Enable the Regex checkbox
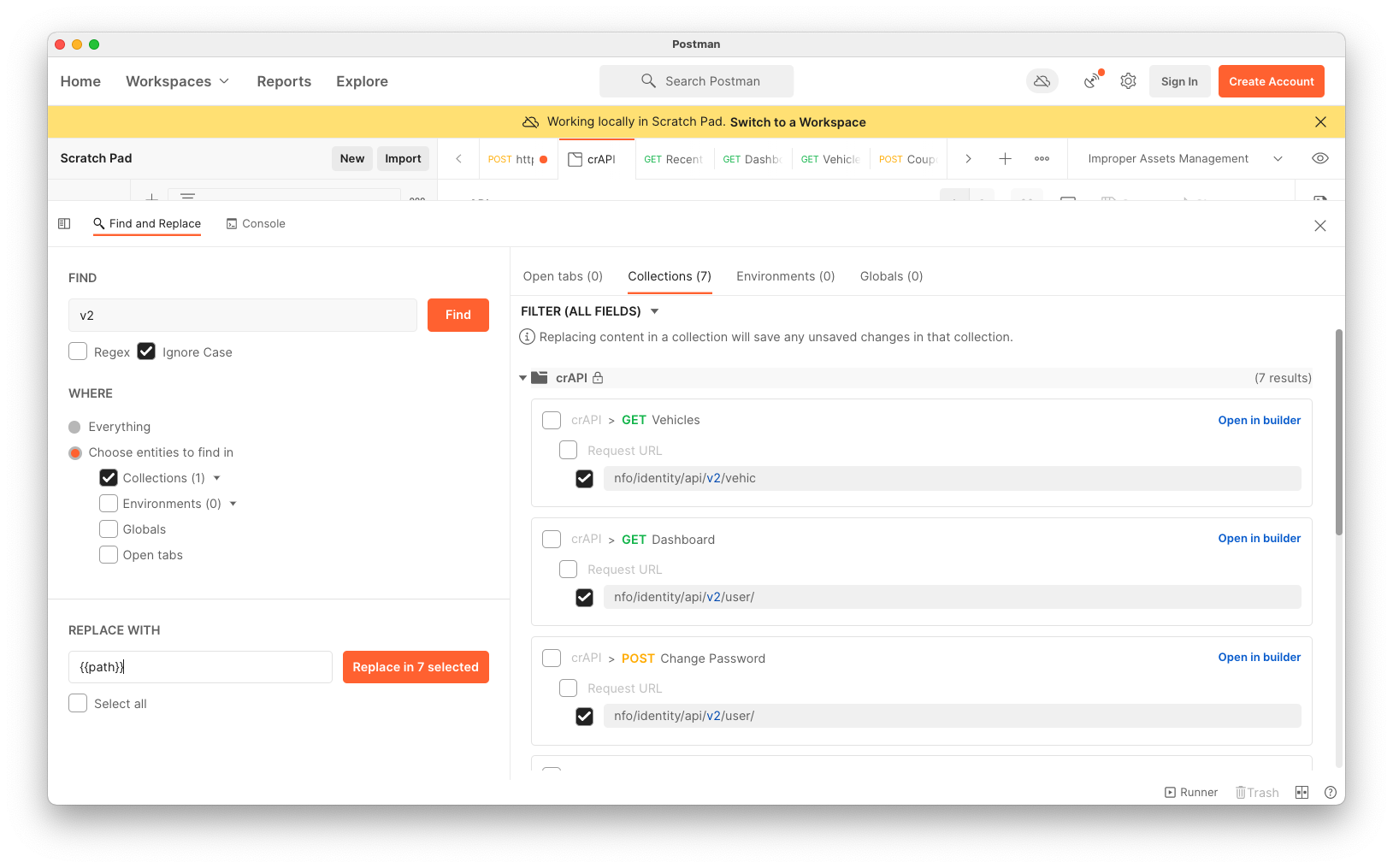1393x868 pixels. 78,351
